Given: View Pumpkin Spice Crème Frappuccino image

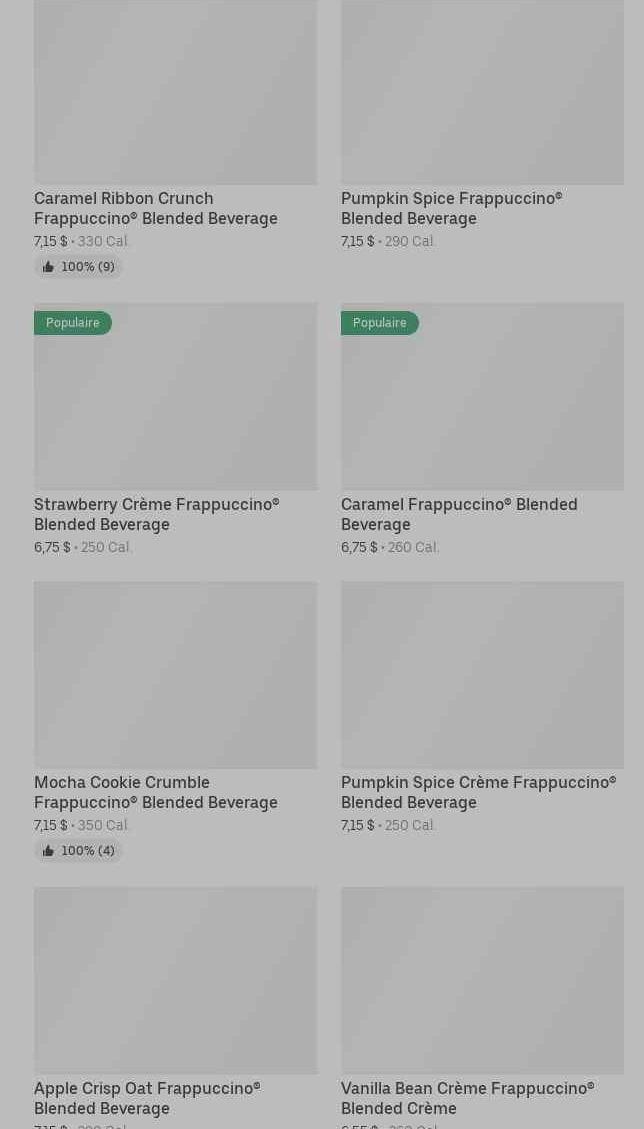Looking at the screenshot, I should [x=482, y=675].
